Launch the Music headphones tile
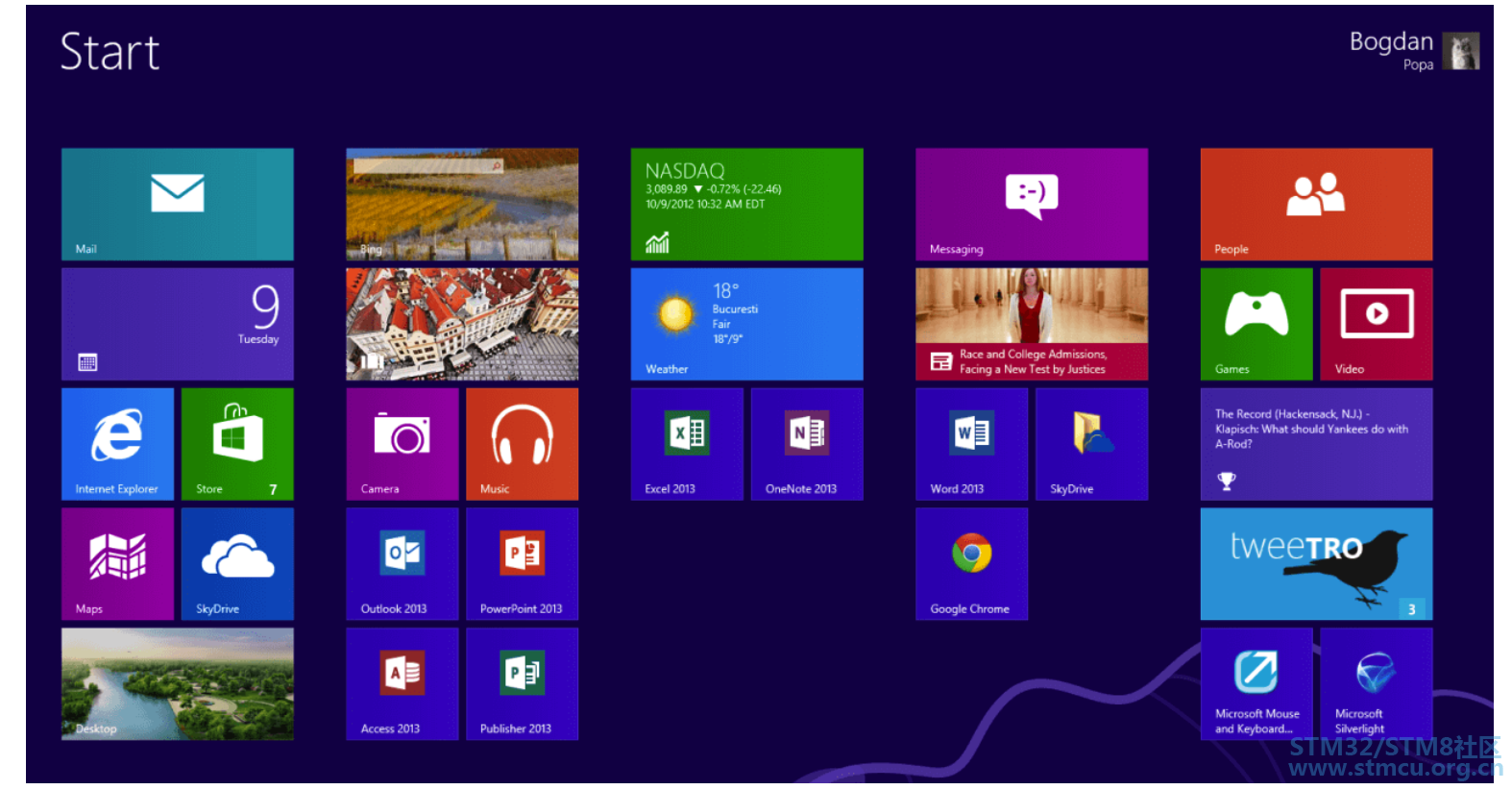Viewport: 1512px width, 790px height. coord(523,444)
